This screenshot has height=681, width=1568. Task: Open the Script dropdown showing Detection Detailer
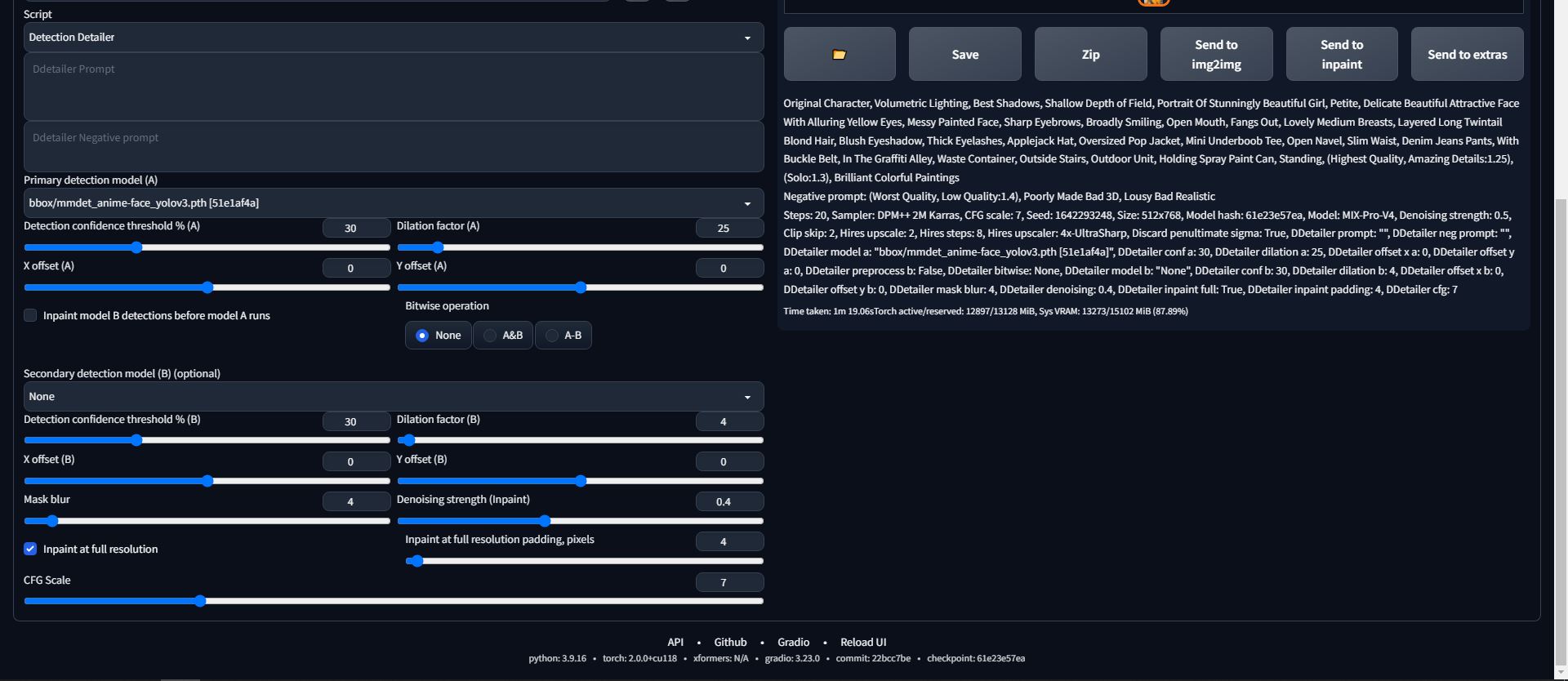(x=393, y=38)
